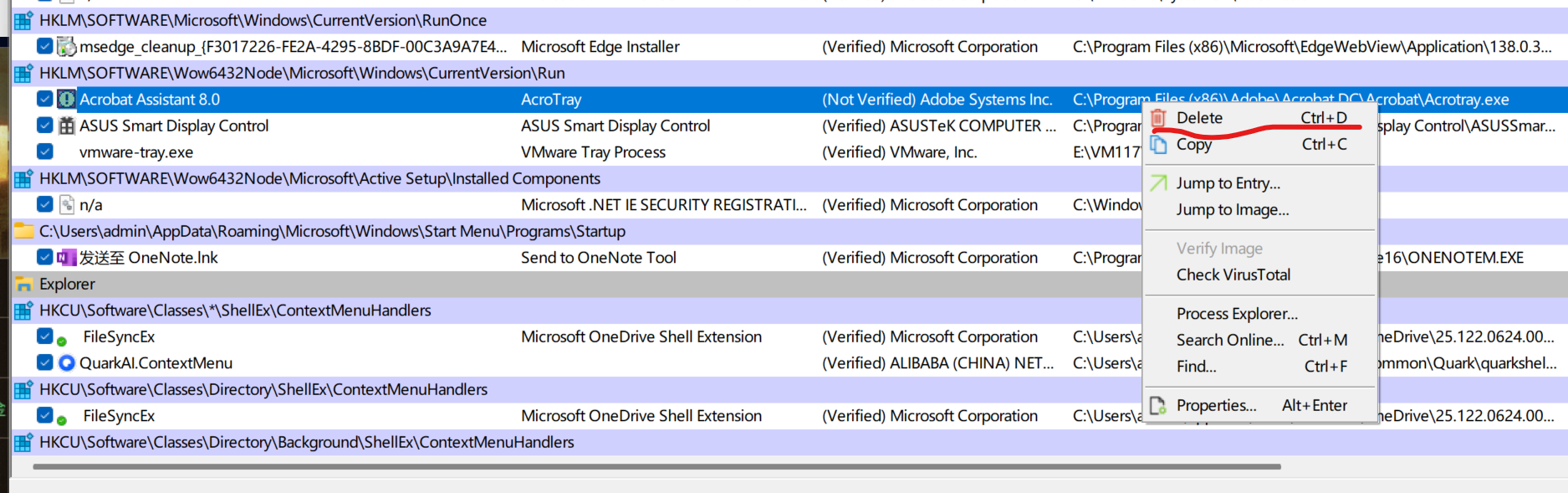Click registry icon beside the RunOnce key
1568x493 pixels.
coord(23,20)
